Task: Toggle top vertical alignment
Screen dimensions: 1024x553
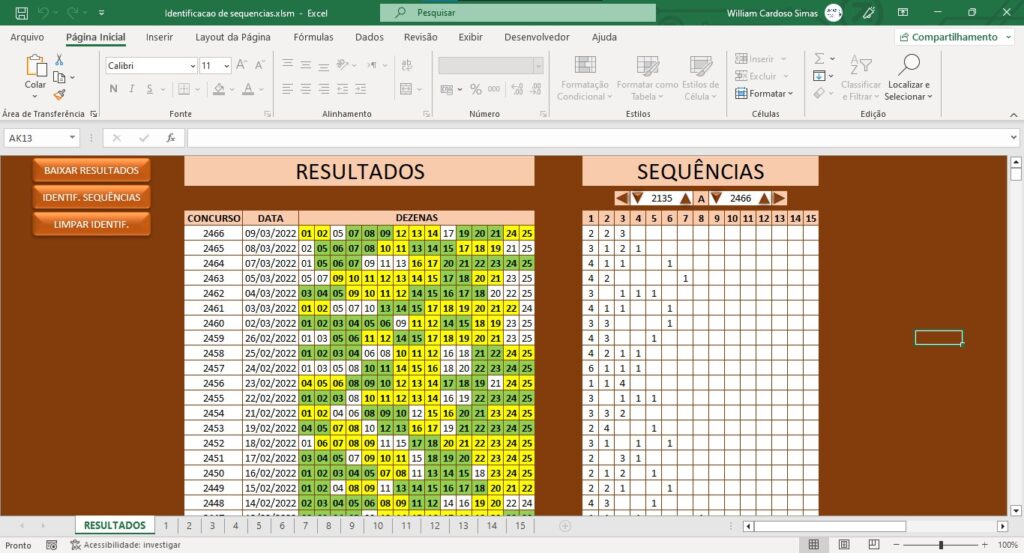Action: click(287, 65)
